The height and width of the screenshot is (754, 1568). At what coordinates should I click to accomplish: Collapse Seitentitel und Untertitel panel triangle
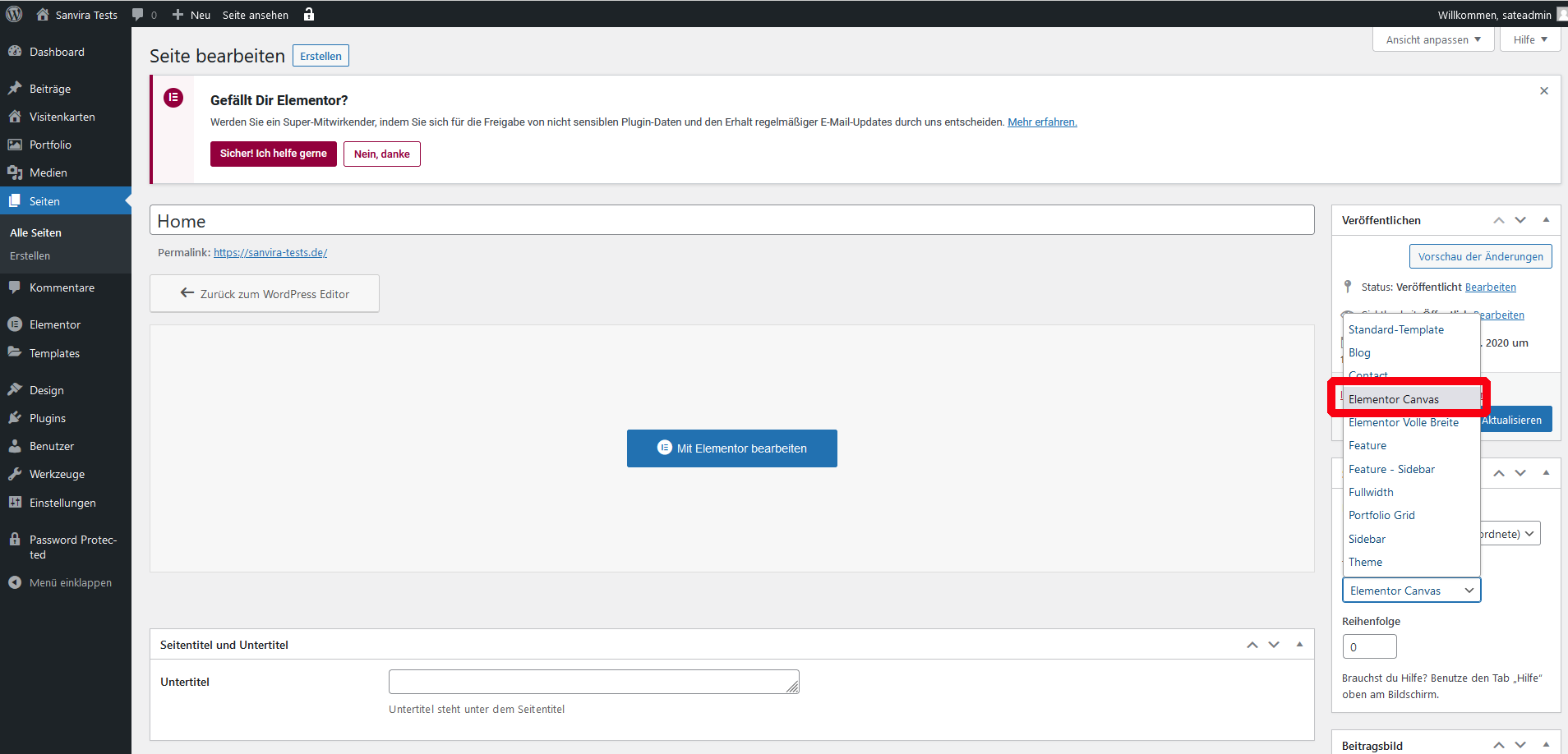pos(1299,644)
